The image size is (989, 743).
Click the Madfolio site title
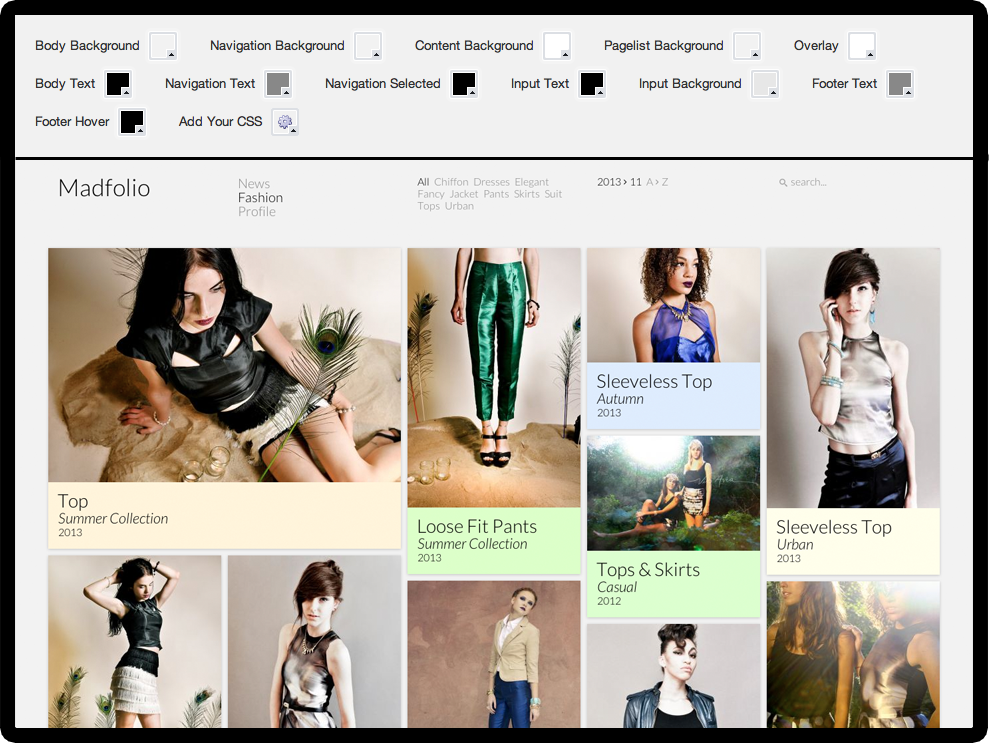click(104, 188)
